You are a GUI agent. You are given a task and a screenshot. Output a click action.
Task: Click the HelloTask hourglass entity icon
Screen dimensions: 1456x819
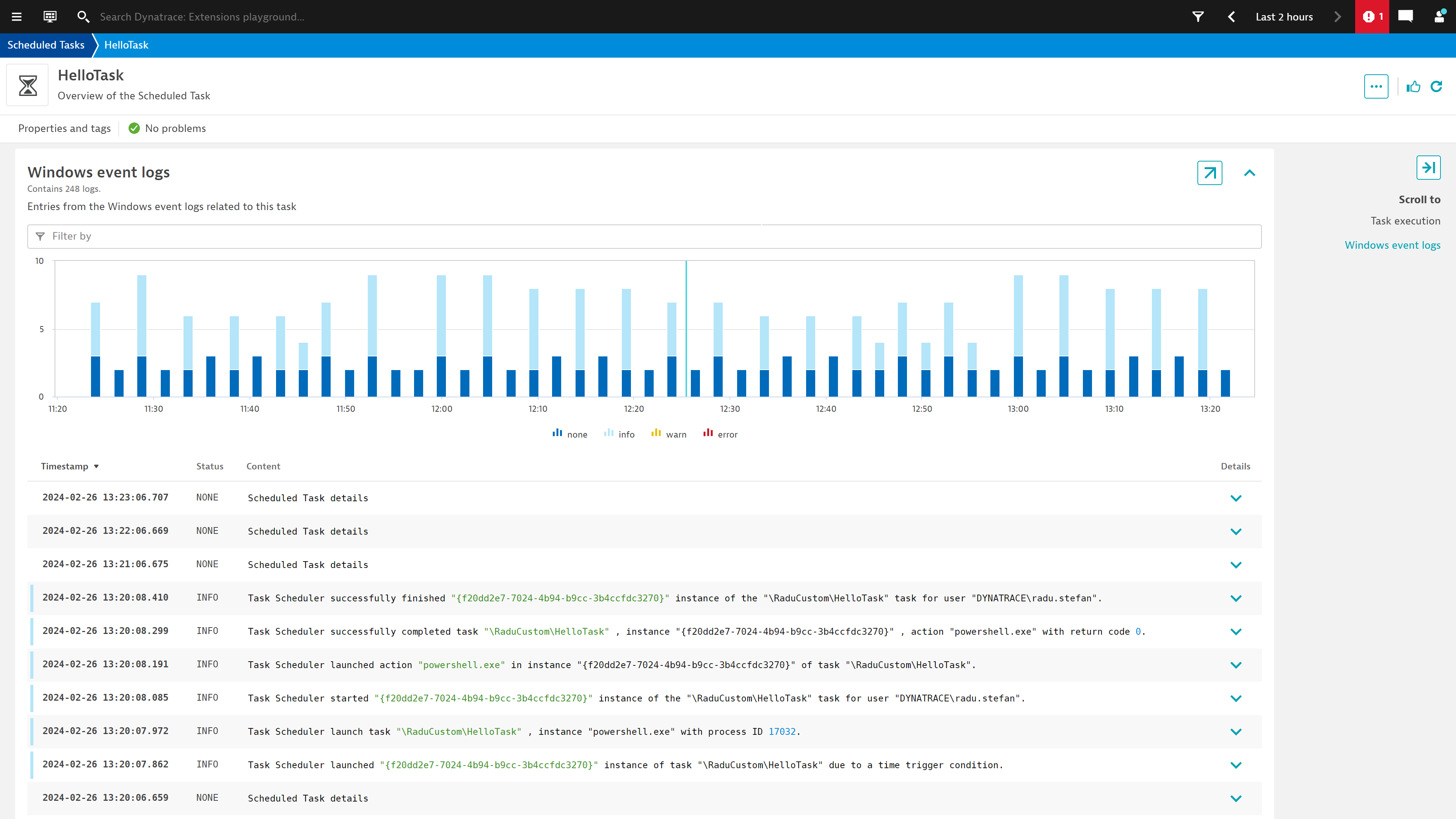[x=28, y=85]
